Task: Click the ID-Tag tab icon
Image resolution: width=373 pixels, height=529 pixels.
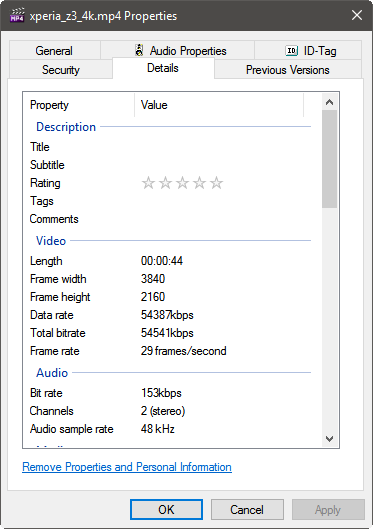Action: (x=291, y=51)
